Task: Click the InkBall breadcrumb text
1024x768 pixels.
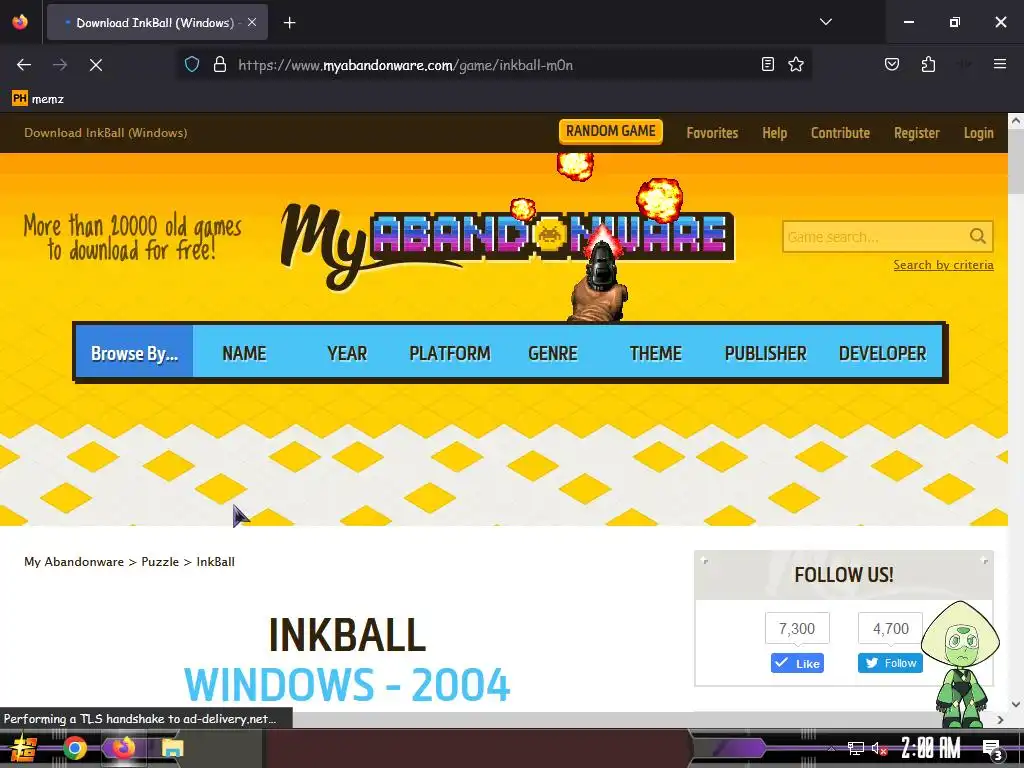Action: click(x=216, y=562)
